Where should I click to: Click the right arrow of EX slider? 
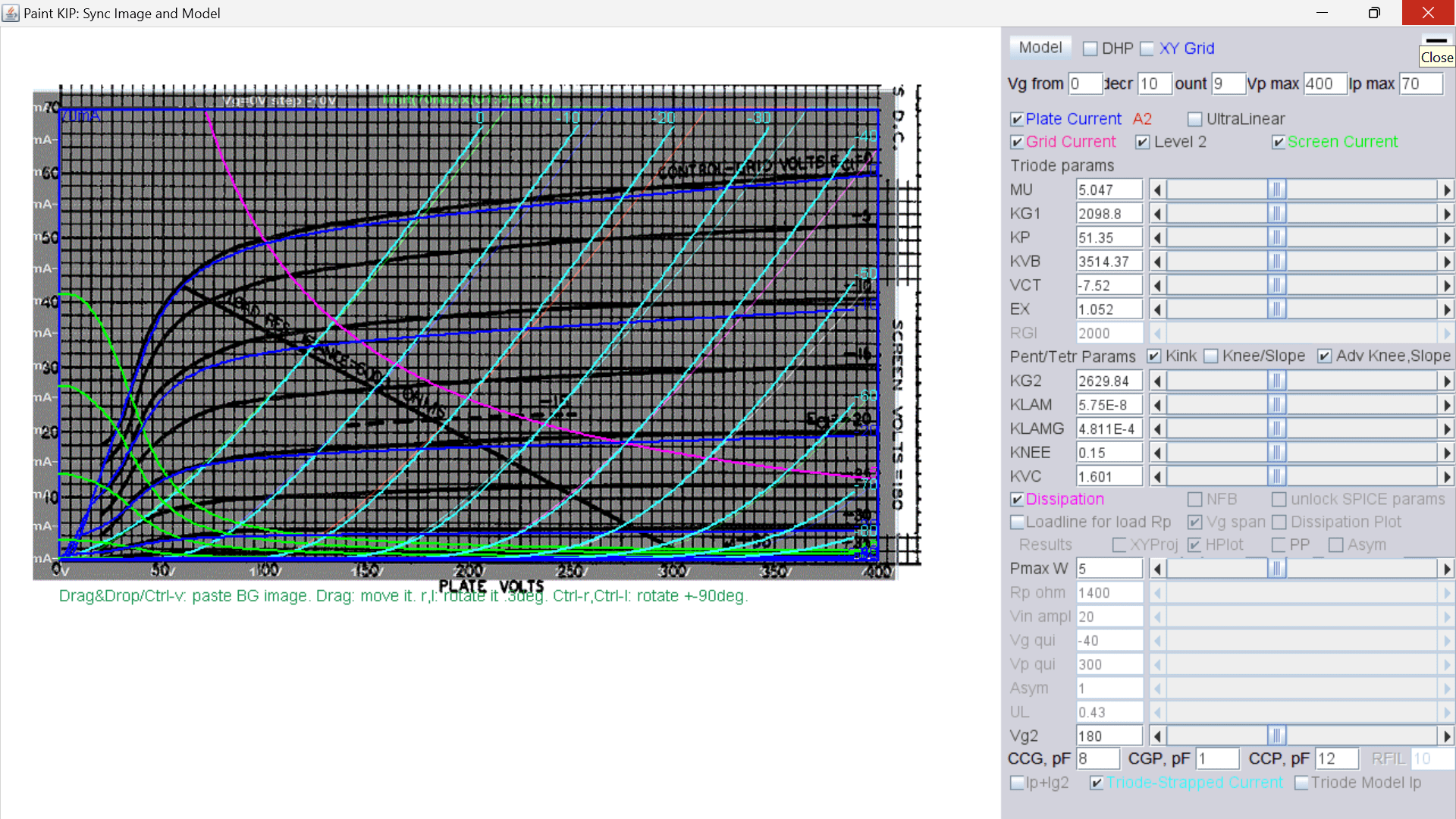pos(1446,309)
